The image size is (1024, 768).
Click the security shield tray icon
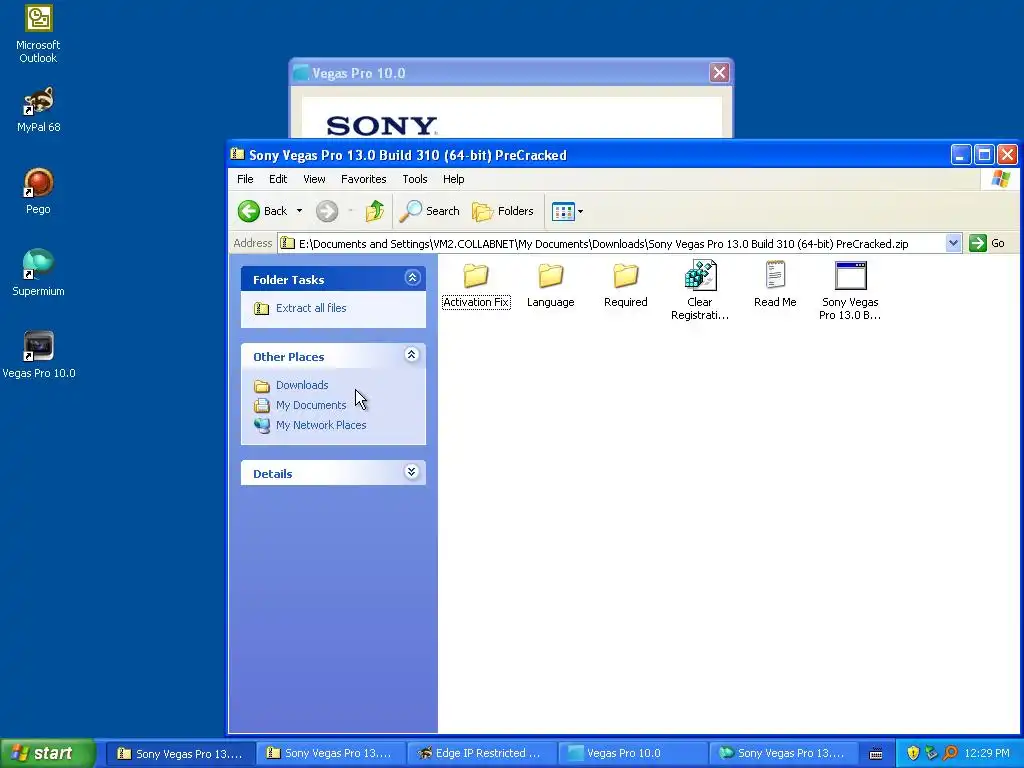[x=913, y=754]
